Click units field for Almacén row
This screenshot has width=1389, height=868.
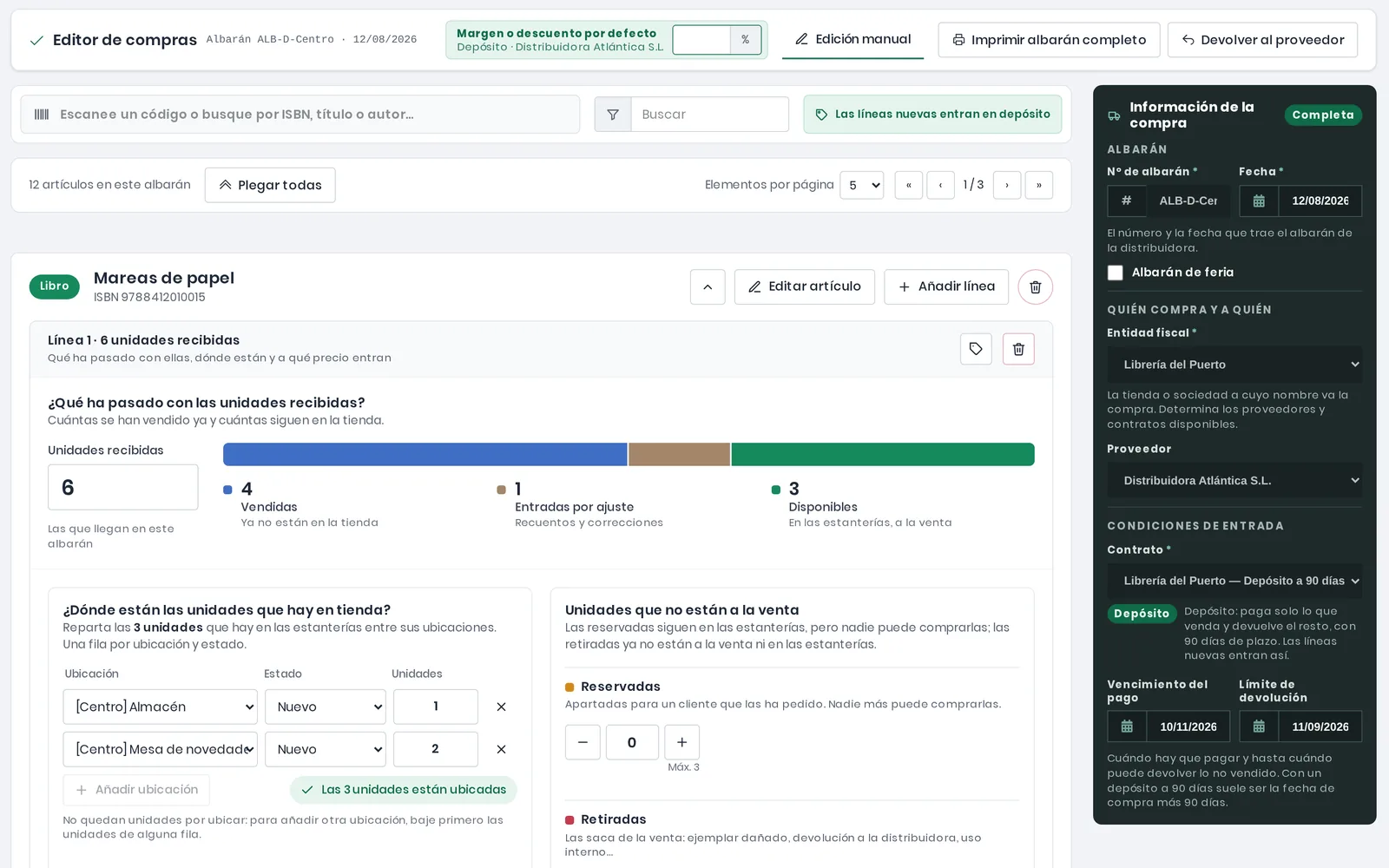click(x=436, y=707)
